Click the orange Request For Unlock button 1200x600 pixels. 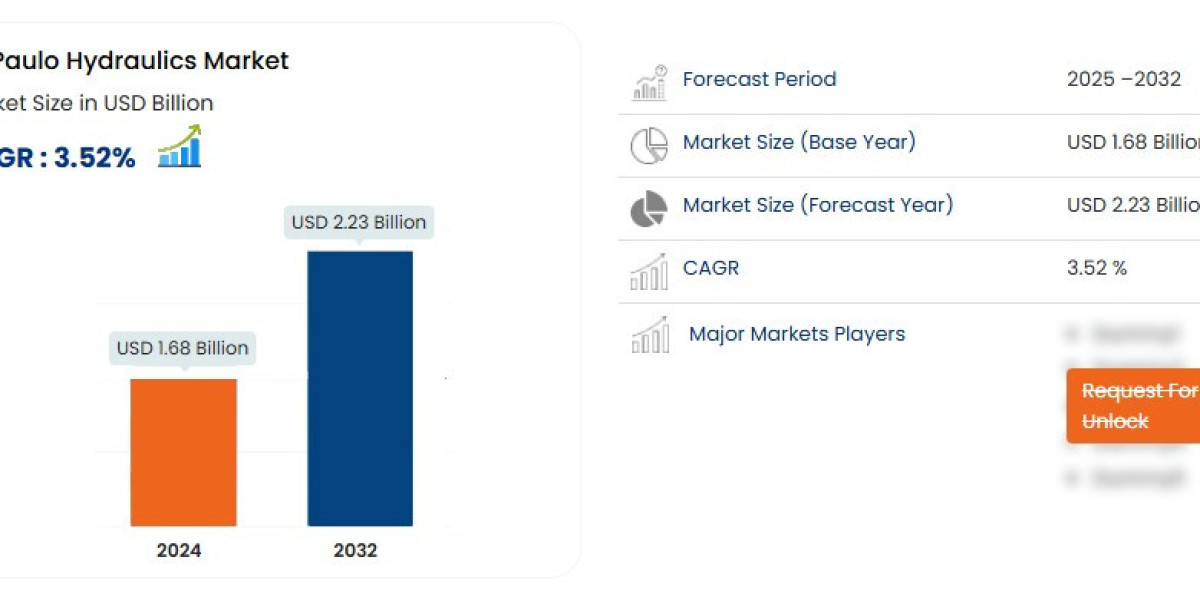1133,406
